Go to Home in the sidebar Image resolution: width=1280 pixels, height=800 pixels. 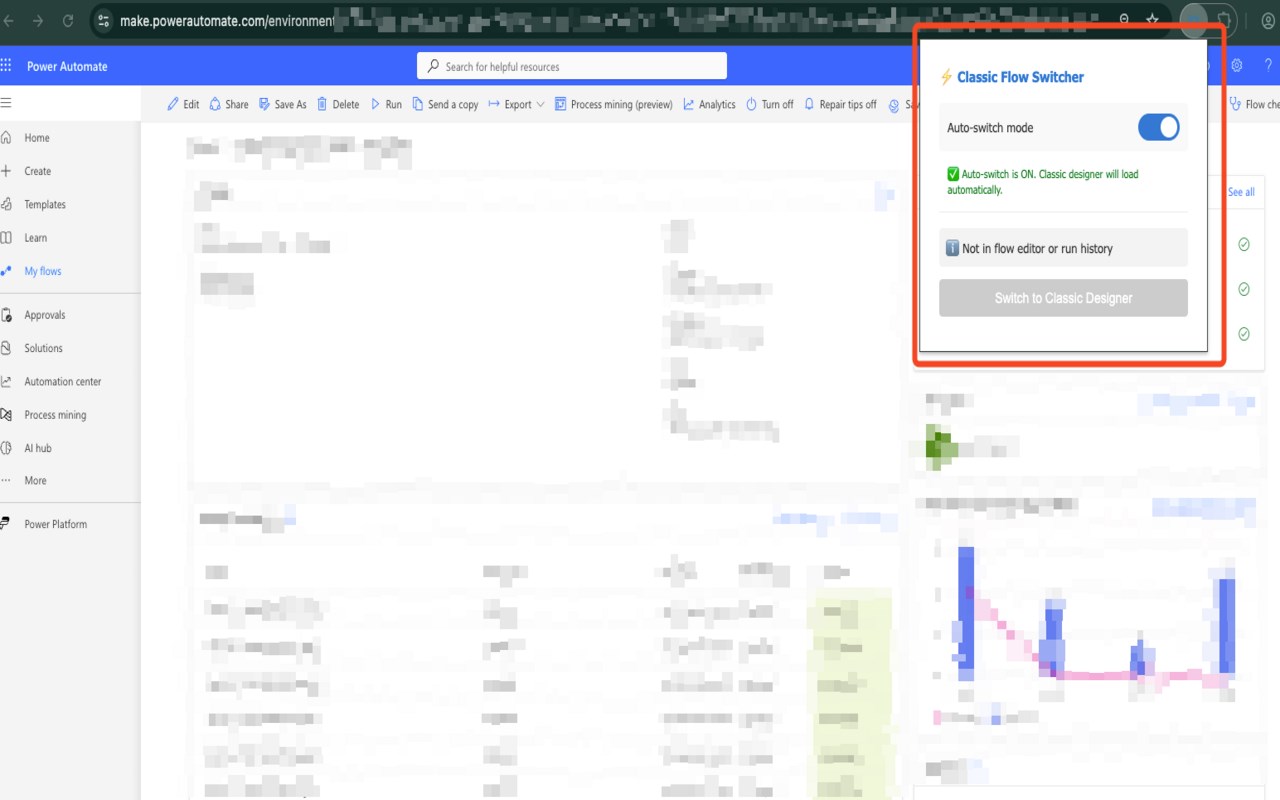(x=37, y=138)
